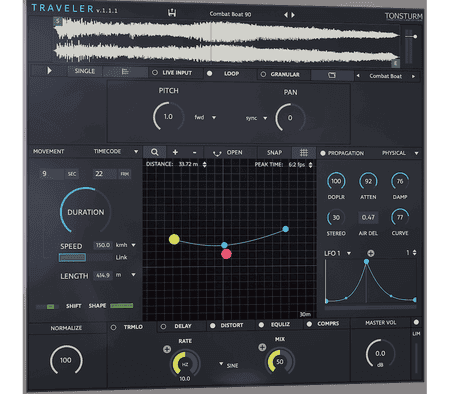Toggle the grid display icon
This screenshot has width=450, height=394.
(304, 153)
